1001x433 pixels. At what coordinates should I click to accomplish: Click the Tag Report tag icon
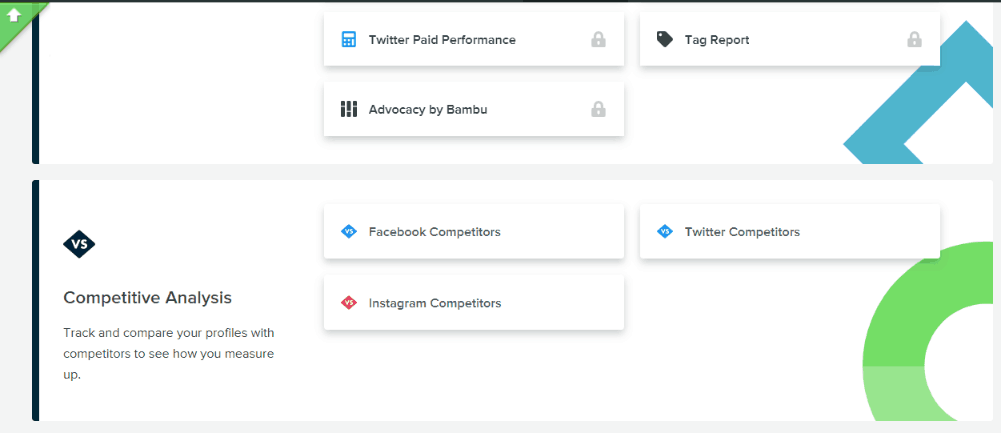coord(665,40)
